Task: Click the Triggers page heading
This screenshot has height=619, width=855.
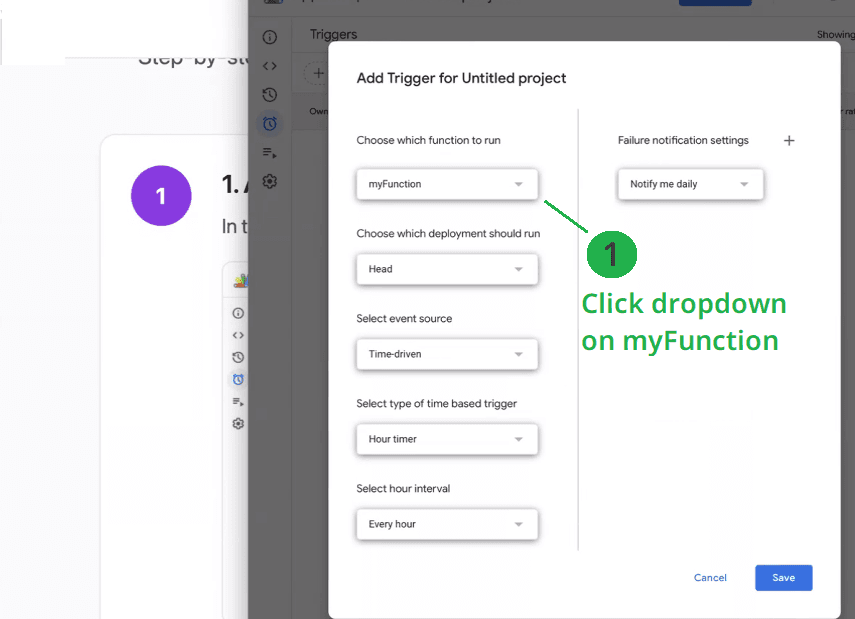Action: (333, 34)
